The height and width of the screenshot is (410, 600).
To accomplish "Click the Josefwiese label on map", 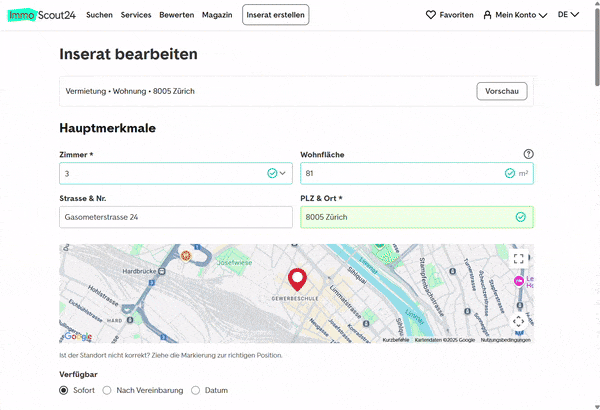I will click(x=234, y=263).
